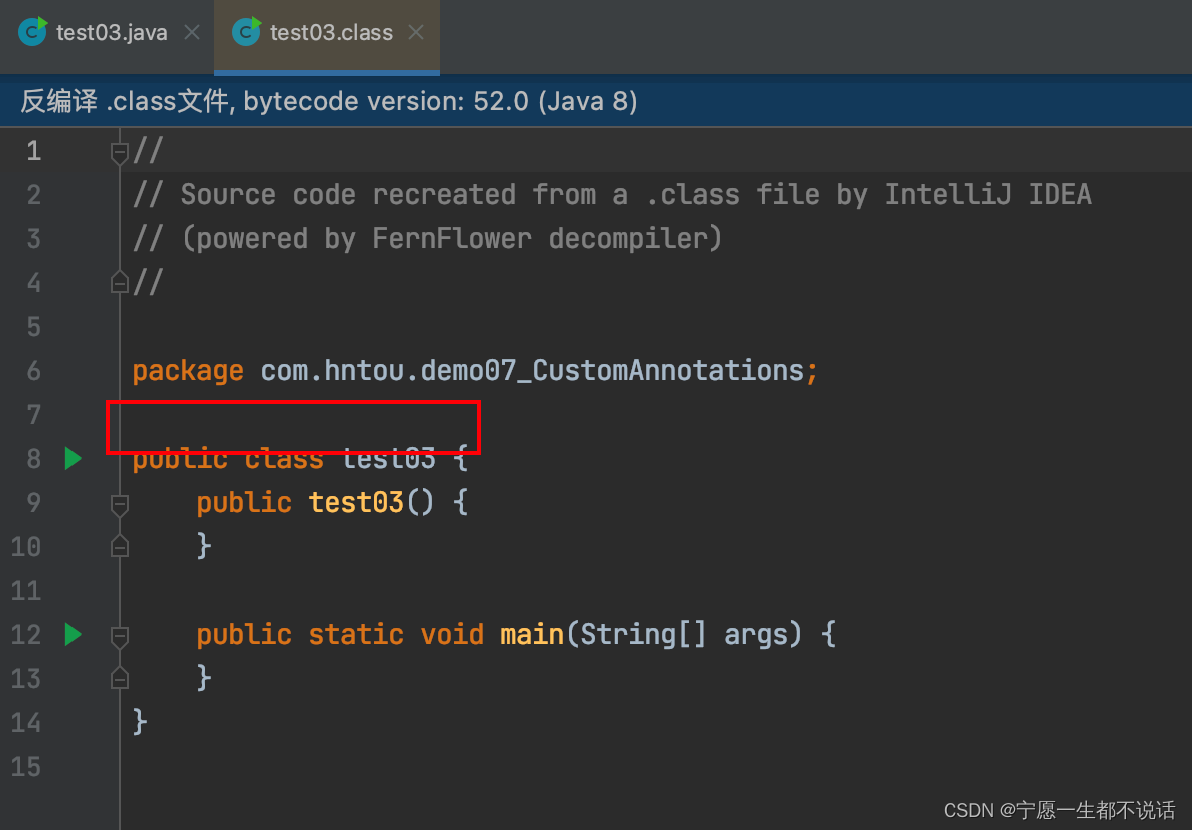The width and height of the screenshot is (1192, 830).
Task: Click line number 8 in the gutter
Action: tap(33, 458)
